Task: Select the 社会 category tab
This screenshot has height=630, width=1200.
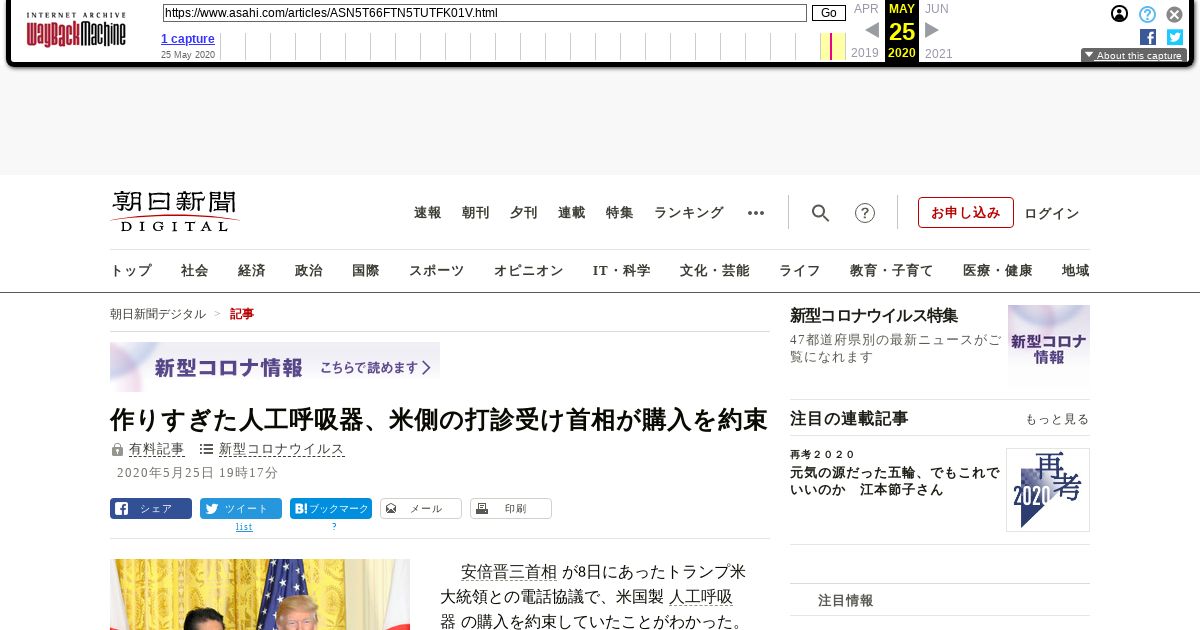Action: pos(195,271)
